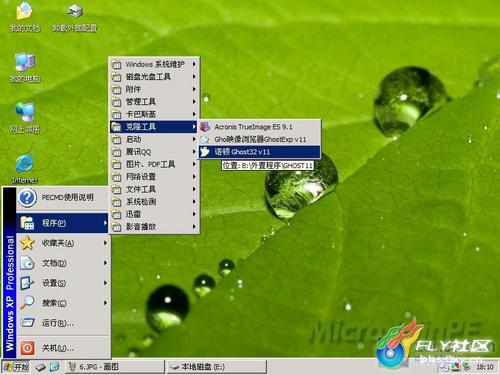This screenshot has height=375, width=500.
Task: Click the Ghost32 program icon
Action: pos(205,152)
